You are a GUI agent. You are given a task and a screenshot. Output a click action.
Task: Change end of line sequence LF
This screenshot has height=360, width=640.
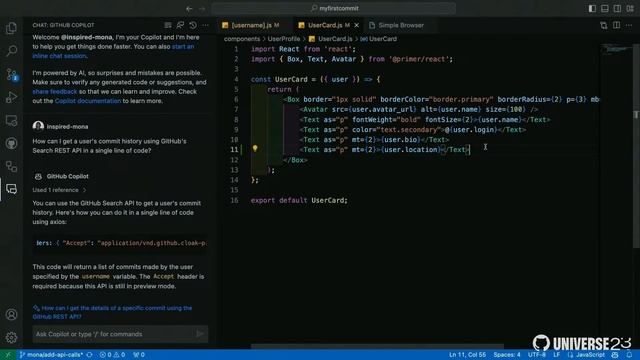(x=556, y=355)
